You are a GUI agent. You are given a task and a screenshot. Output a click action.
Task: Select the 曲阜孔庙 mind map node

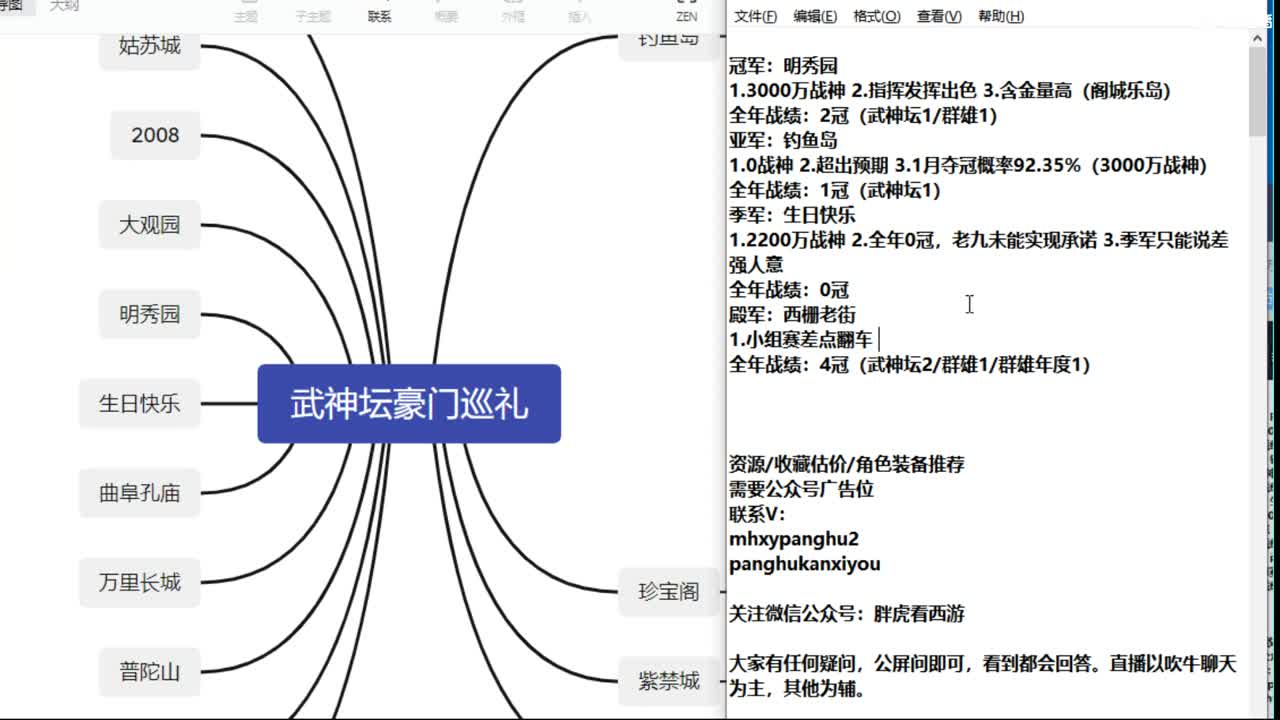click(x=140, y=493)
